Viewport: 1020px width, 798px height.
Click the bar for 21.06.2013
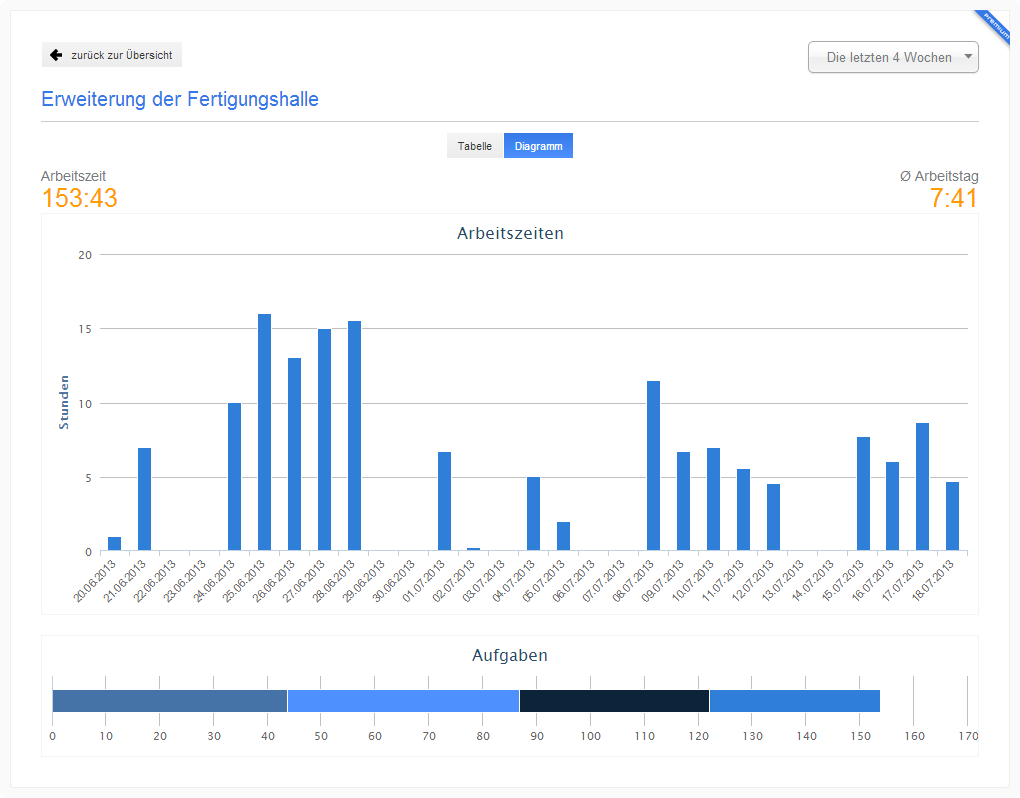point(144,499)
